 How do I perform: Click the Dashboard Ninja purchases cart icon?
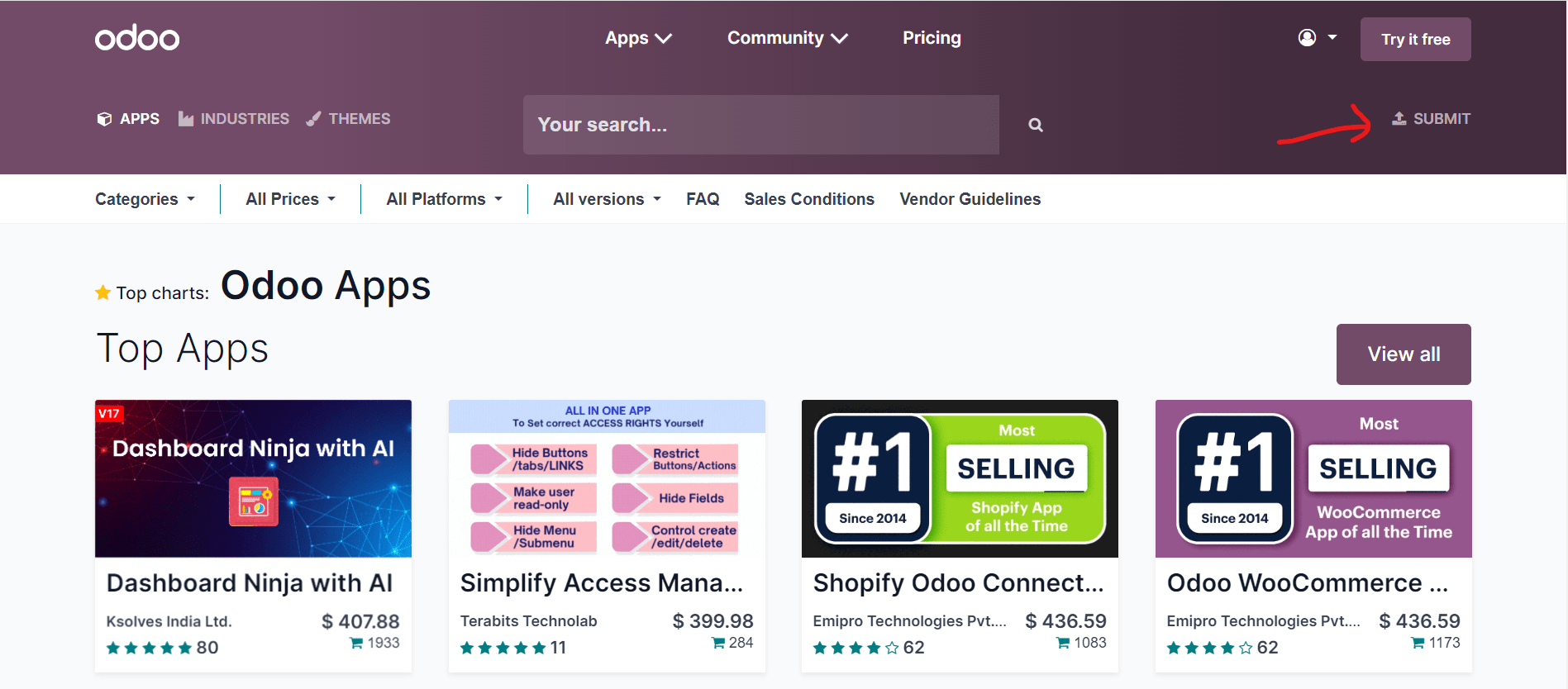click(x=357, y=643)
